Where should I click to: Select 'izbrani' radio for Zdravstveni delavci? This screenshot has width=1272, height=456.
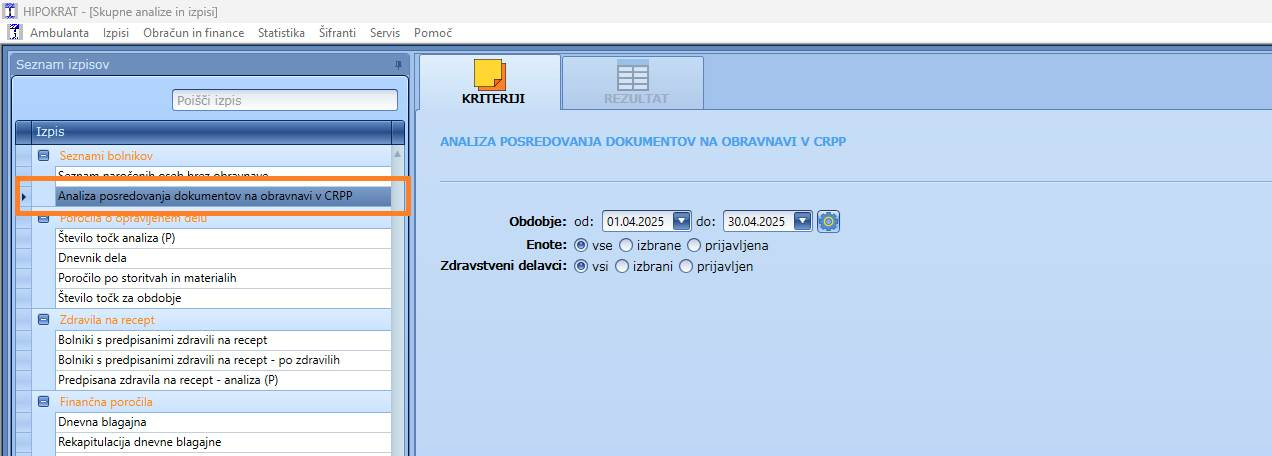pos(622,266)
